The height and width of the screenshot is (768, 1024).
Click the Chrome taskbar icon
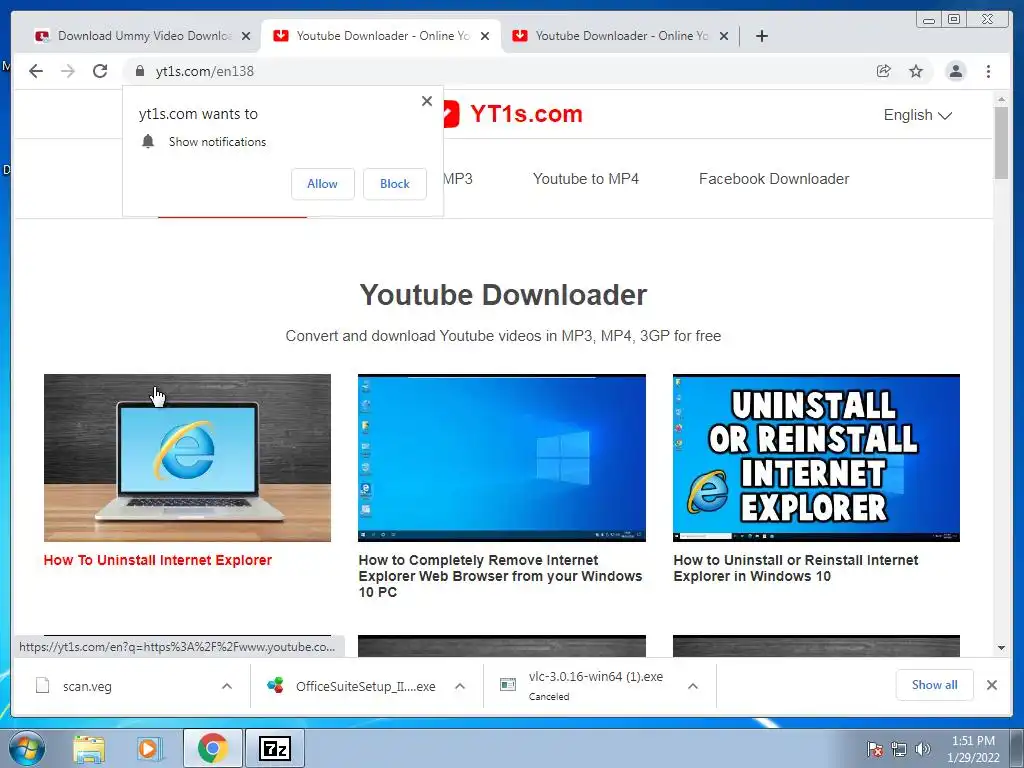pyautogui.click(x=212, y=748)
